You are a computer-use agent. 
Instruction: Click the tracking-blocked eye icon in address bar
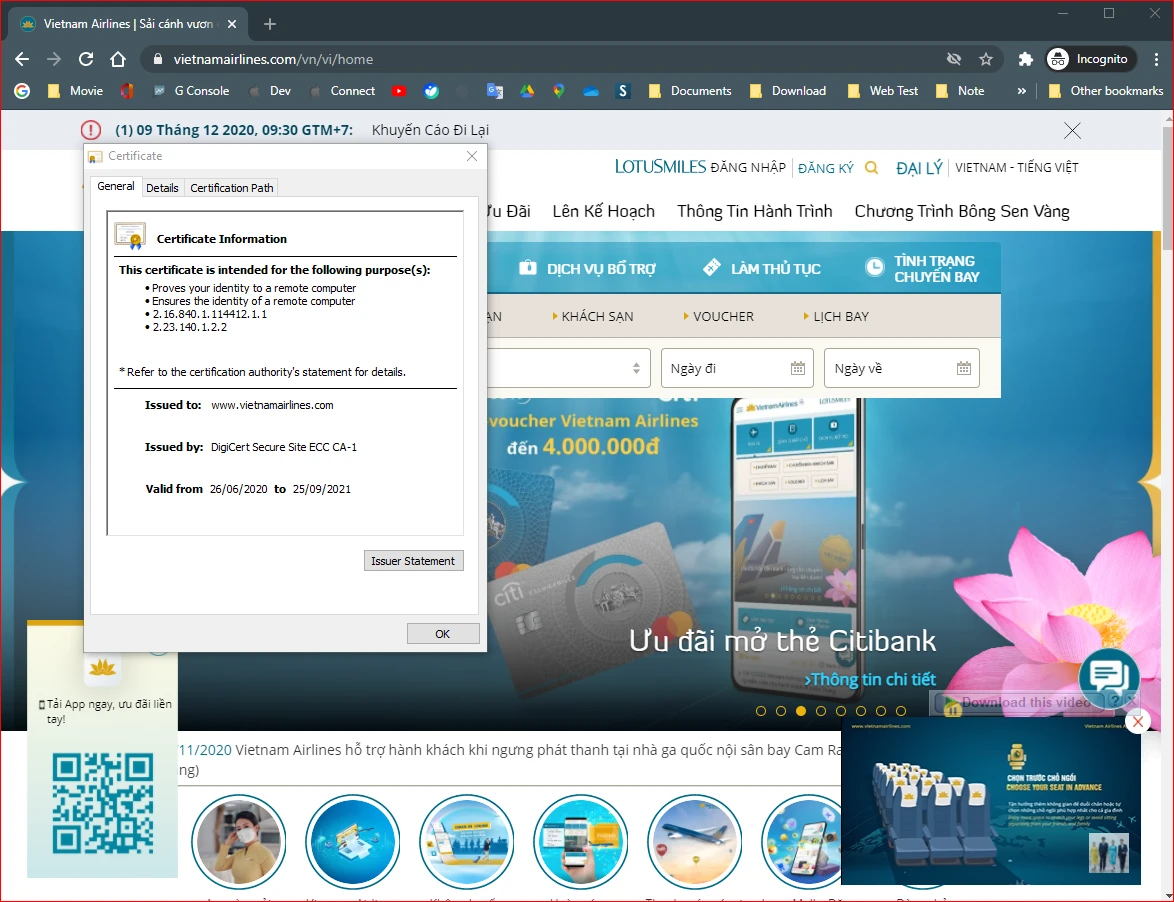[953, 59]
